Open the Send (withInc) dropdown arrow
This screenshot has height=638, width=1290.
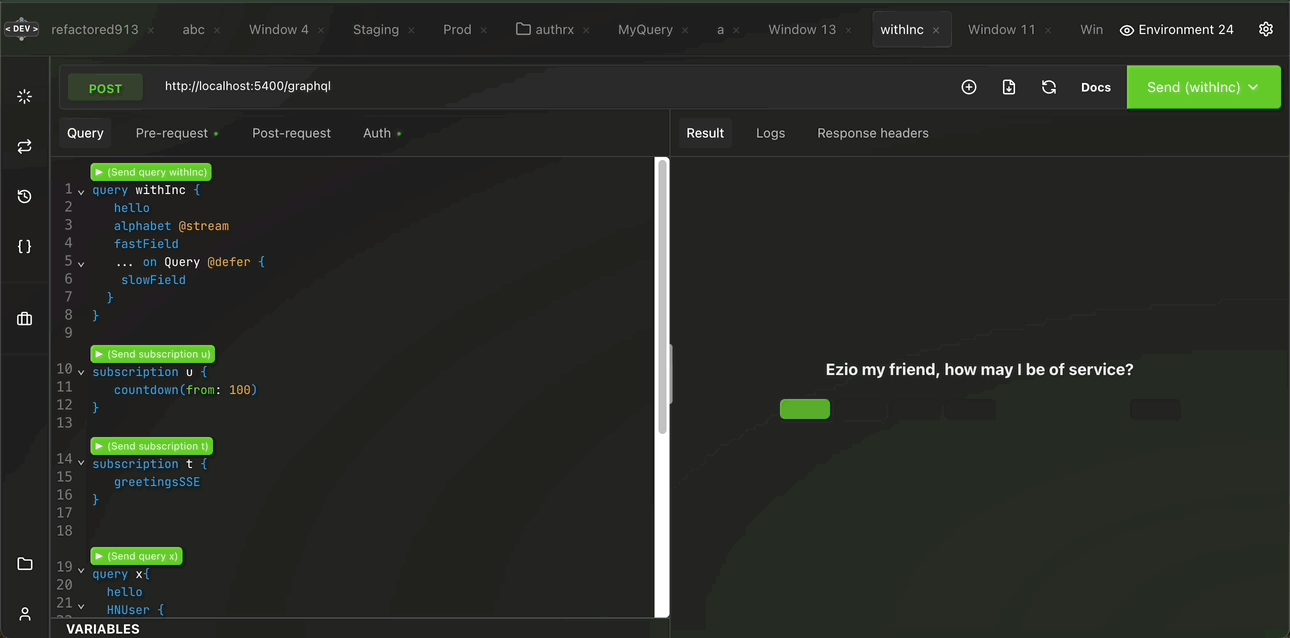(x=1253, y=88)
